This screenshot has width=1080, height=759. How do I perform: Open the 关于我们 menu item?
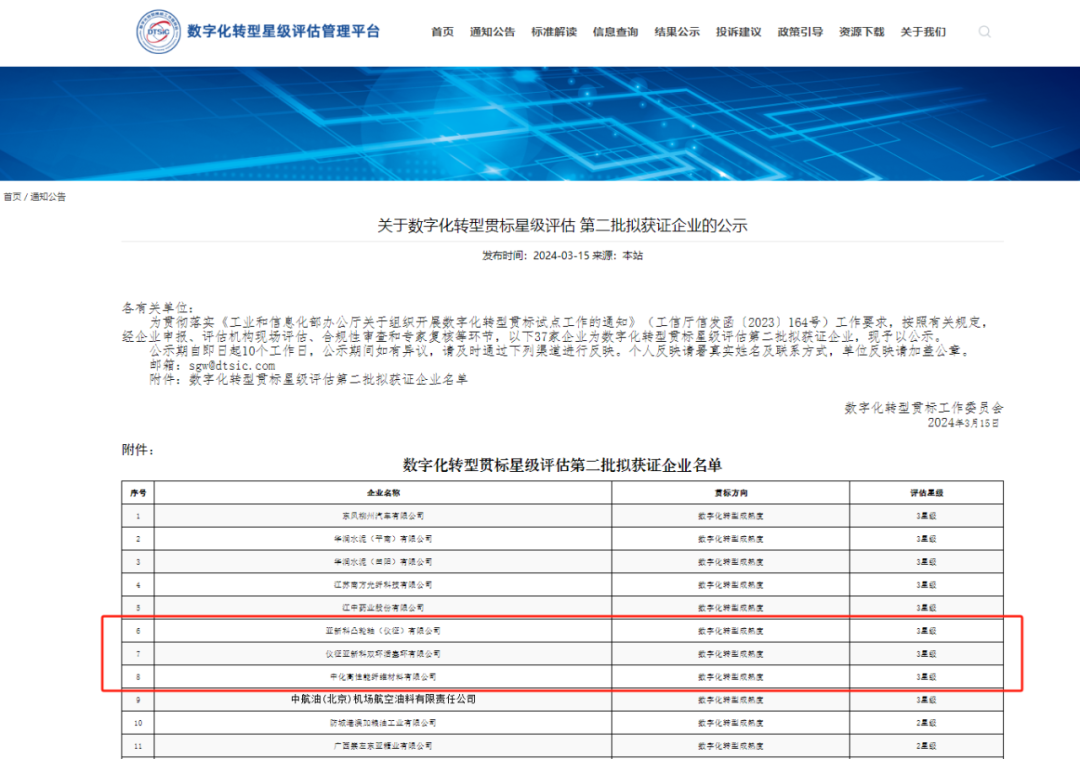(924, 32)
